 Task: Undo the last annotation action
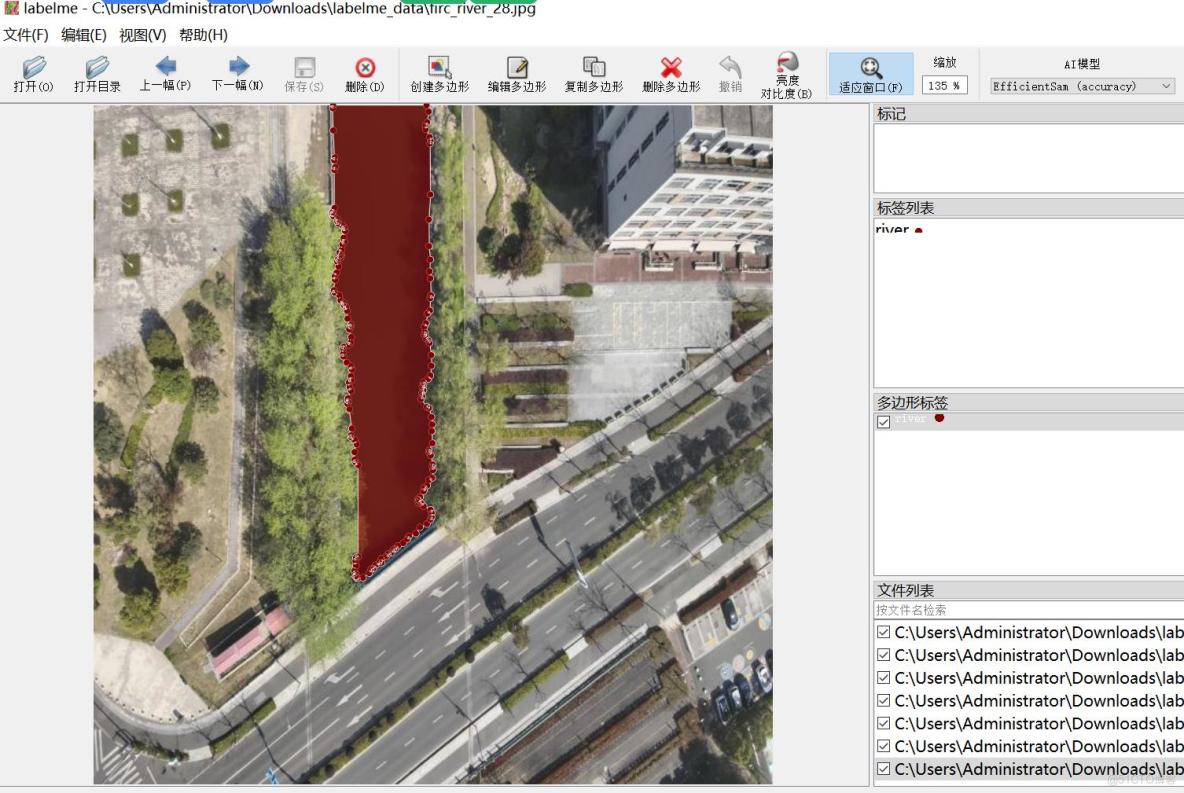pyautogui.click(x=733, y=73)
